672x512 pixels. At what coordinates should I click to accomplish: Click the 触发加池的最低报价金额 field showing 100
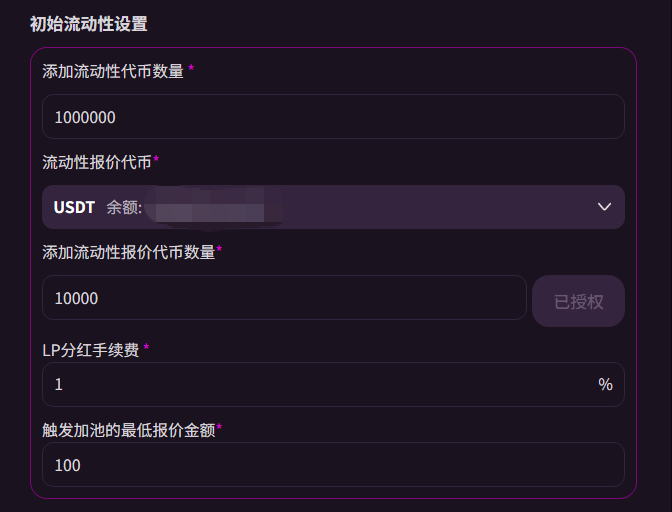click(x=333, y=465)
